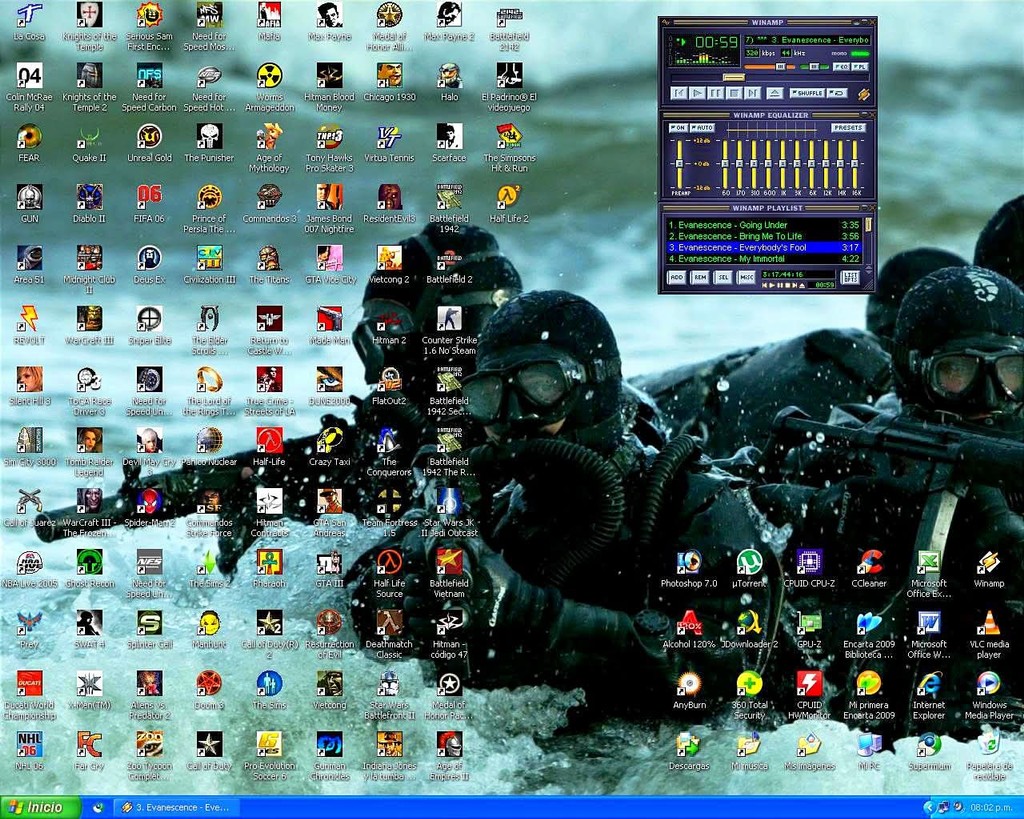Open the FIFA 06 desktop shortcut
1024x819 pixels.
coord(149,197)
